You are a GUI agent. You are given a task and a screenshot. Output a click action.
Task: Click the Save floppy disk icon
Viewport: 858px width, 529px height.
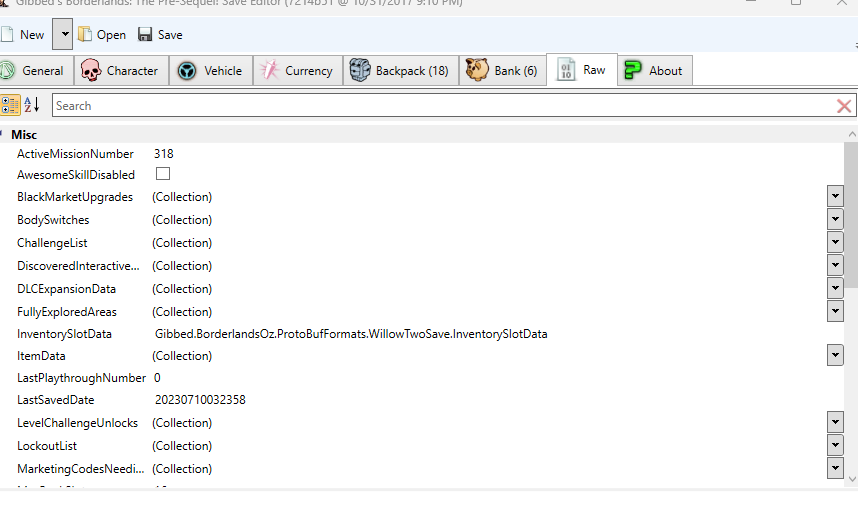pos(145,34)
